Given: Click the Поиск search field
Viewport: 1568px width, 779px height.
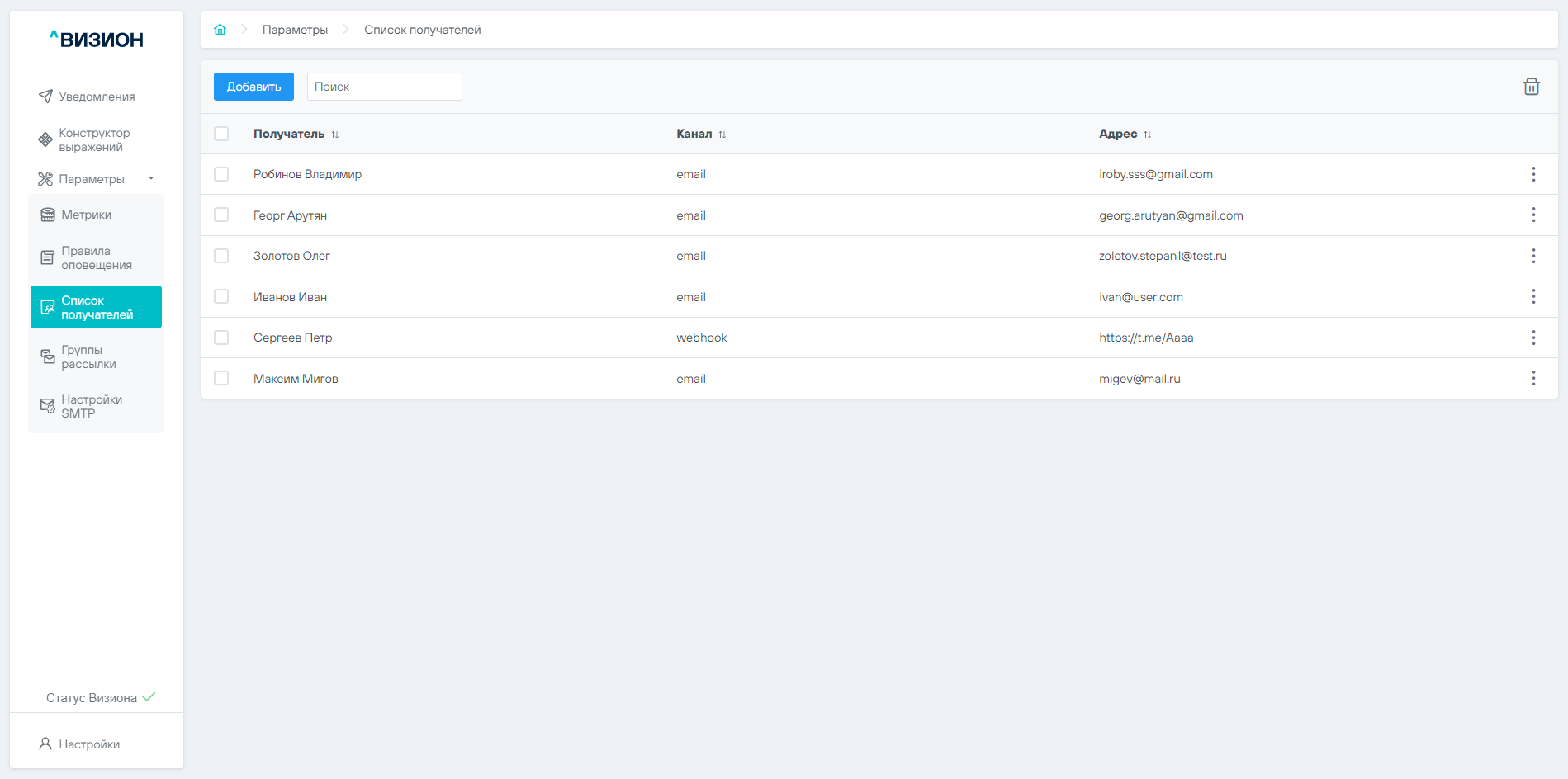Looking at the screenshot, I should 384,87.
